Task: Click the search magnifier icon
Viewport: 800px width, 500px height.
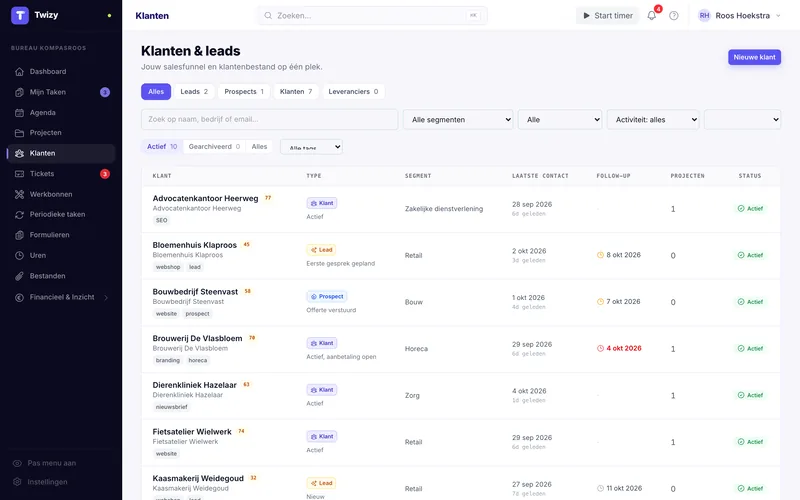Action: pyautogui.click(x=268, y=16)
